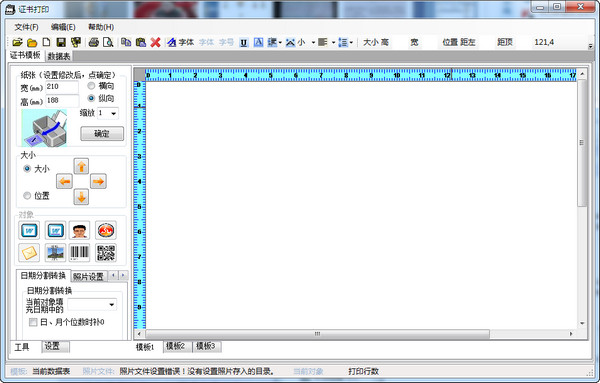Click the right arrow size button
This screenshot has height=383, width=600.
pos(98,181)
